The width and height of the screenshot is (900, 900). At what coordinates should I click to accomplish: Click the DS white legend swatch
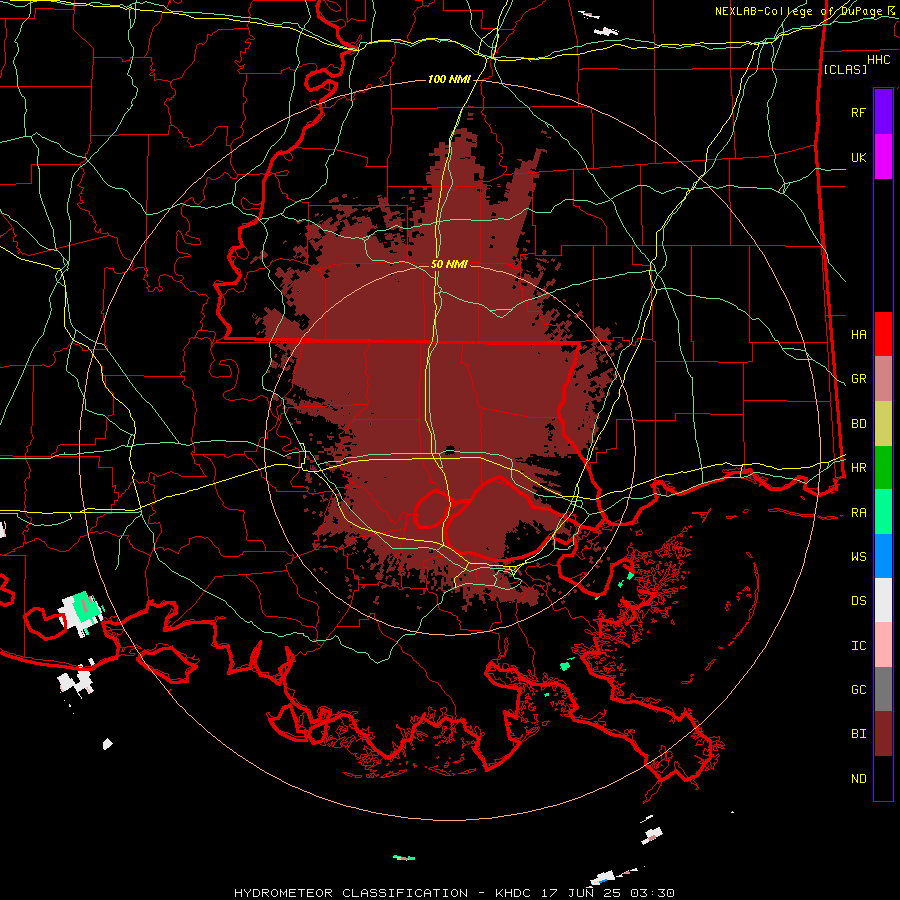(883, 600)
